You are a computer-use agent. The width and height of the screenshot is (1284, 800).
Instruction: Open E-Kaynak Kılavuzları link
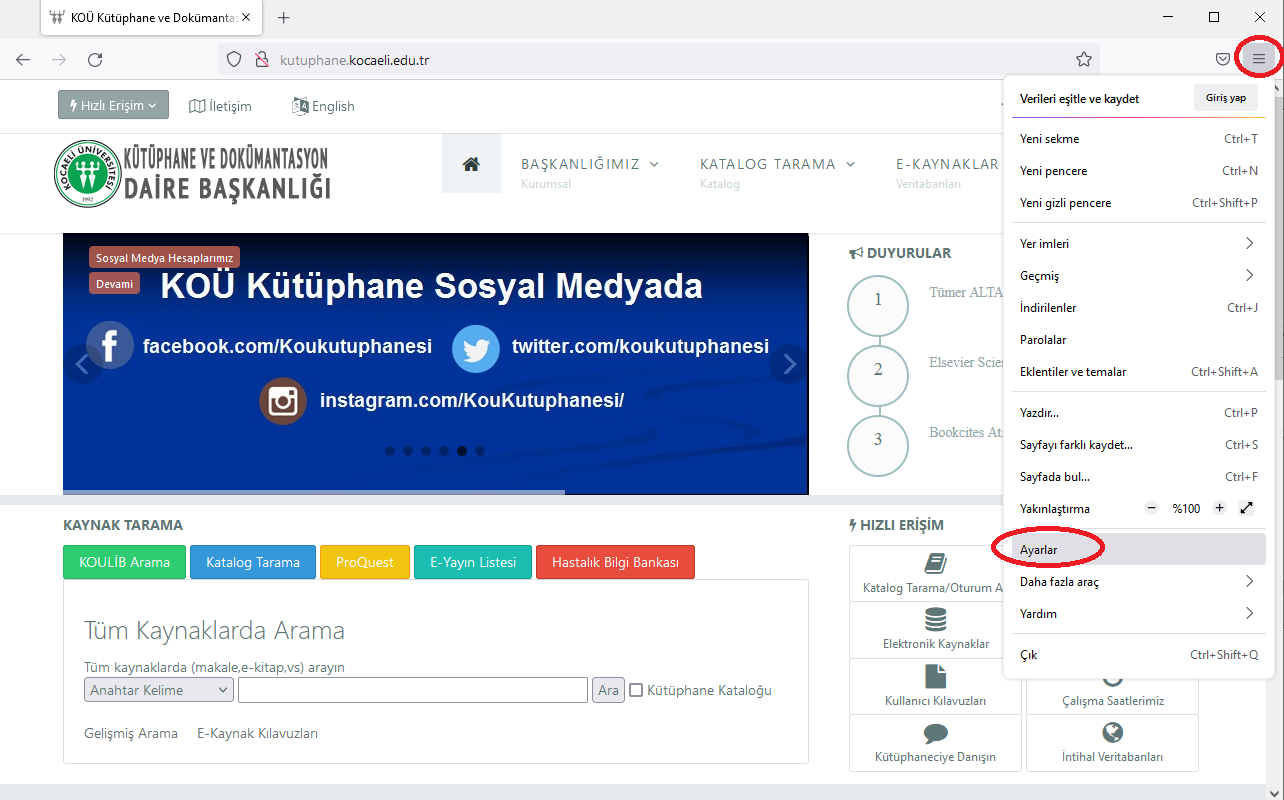point(257,733)
